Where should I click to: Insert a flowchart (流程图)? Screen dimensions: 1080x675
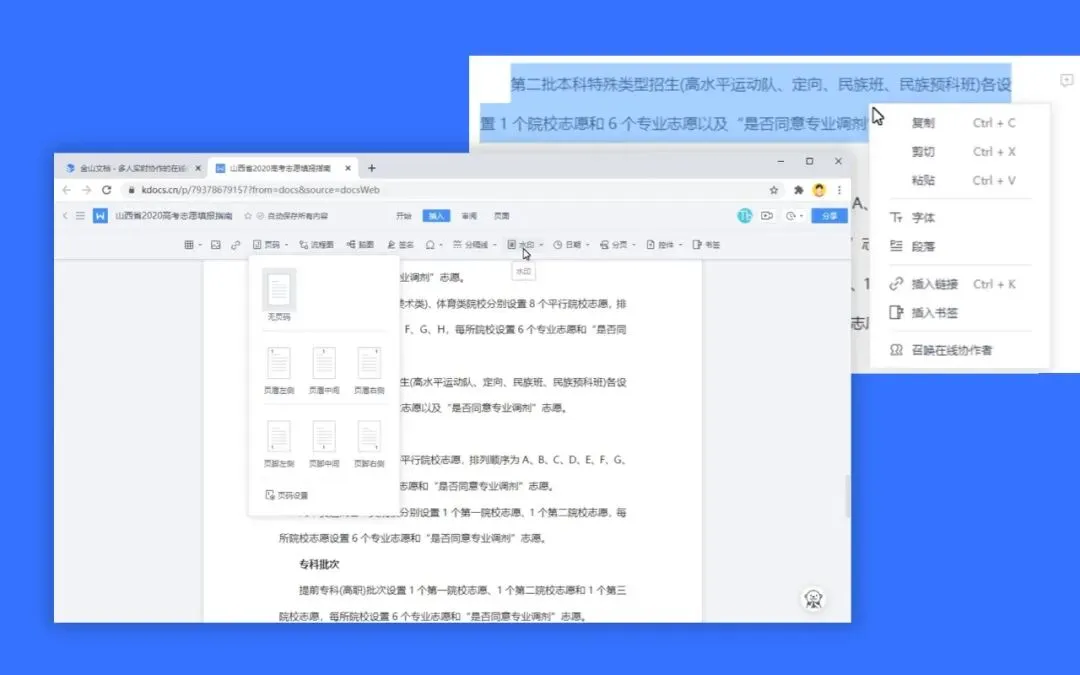point(316,245)
